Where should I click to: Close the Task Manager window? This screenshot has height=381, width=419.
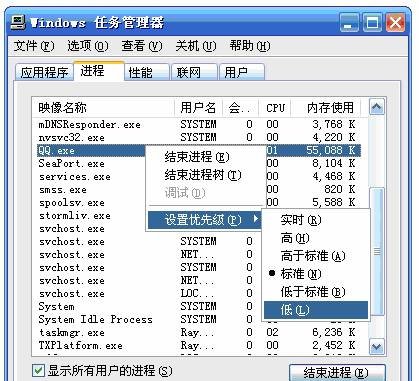pyautogui.click(x=395, y=23)
